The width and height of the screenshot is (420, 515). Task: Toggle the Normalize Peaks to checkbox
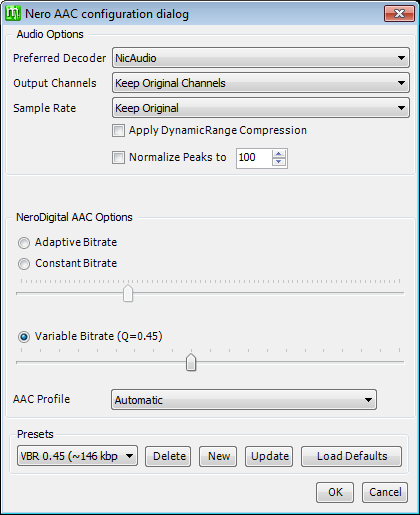click(x=118, y=157)
